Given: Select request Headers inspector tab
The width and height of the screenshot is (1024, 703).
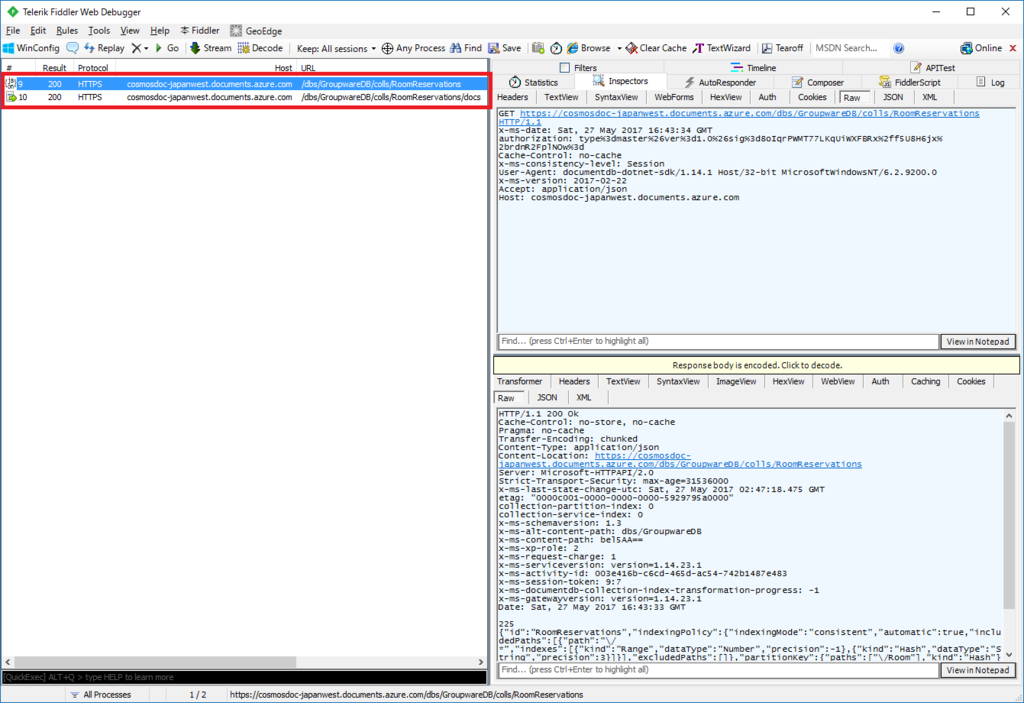Looking at the screenshot, I should (x=513, y=97).
